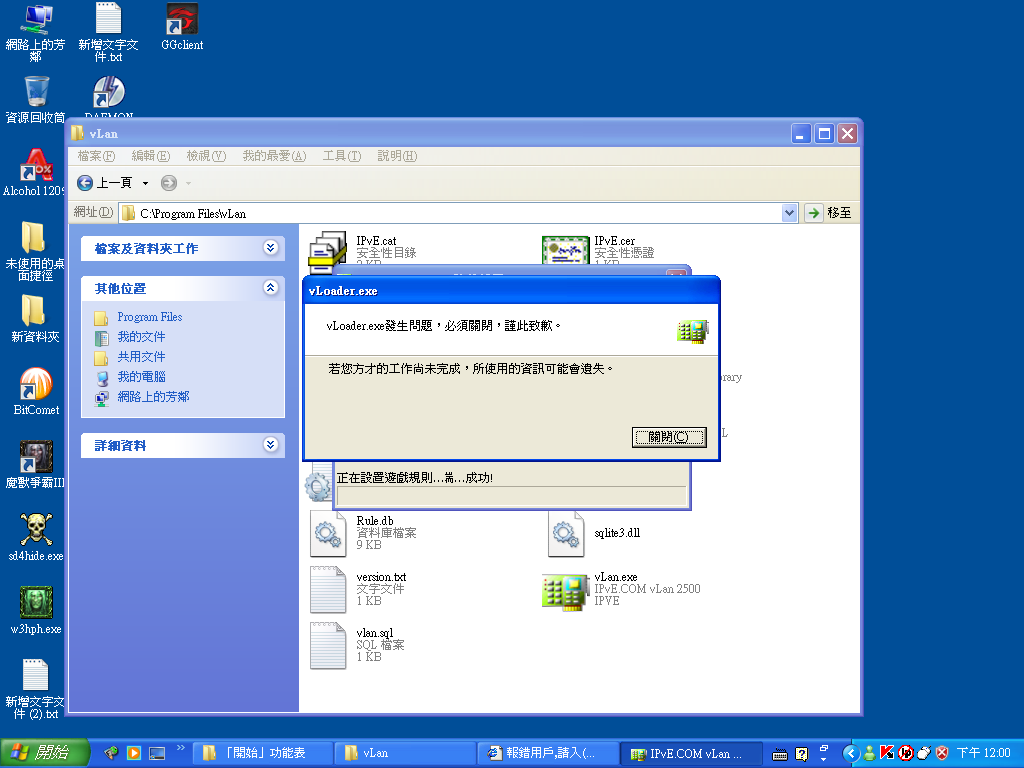This screenshot has width=1024, height=768.
Task: Click the red shield tray icon
Action: pos(941,753)
